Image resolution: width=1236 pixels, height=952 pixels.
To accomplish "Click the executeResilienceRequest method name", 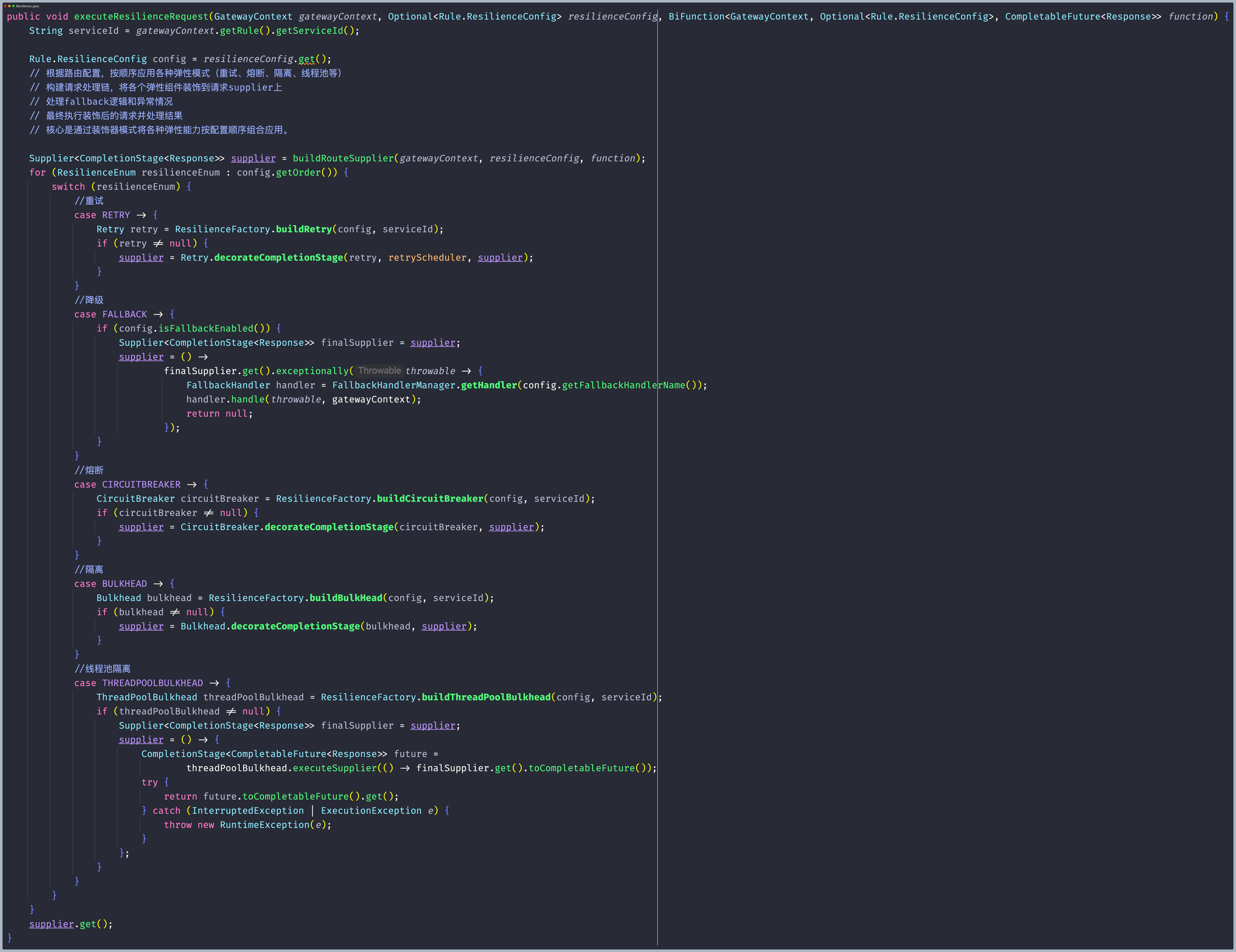I will pos(141,16).
